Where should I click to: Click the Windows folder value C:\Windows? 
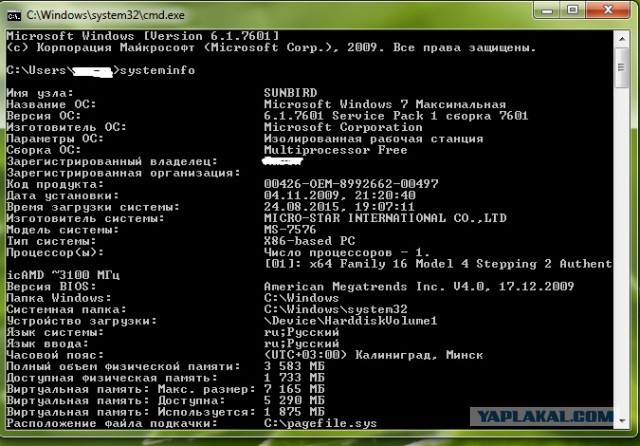pyautogui.click(x=301, y=298)
